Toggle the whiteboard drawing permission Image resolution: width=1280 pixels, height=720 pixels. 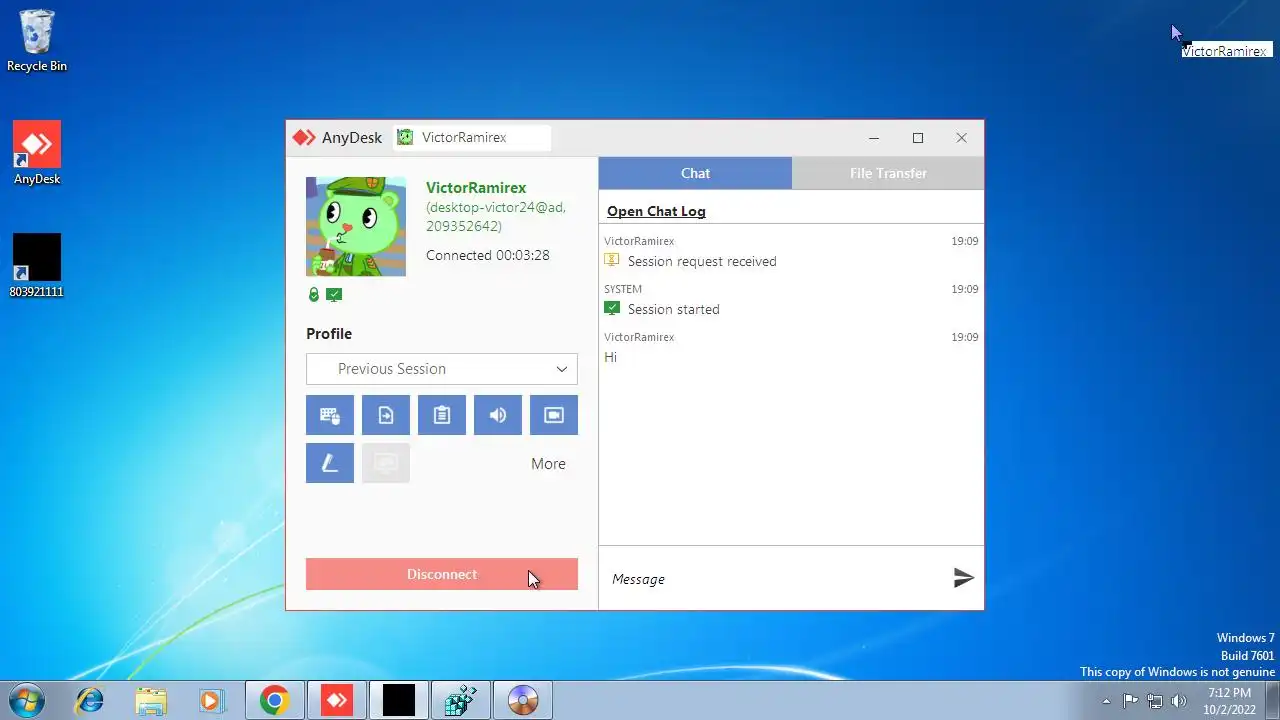pos(330,463)
